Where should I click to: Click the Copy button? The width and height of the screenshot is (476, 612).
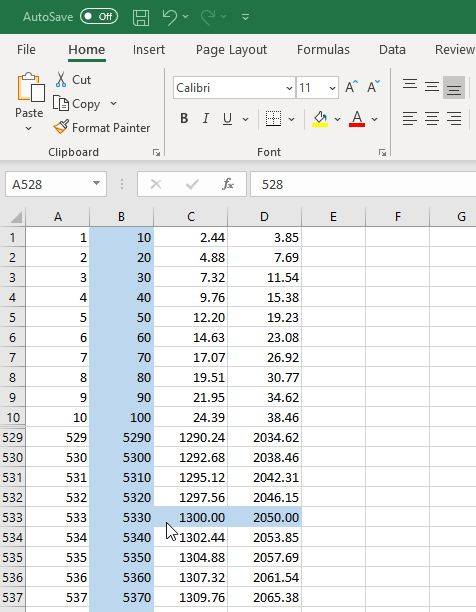tap(77, 104)
